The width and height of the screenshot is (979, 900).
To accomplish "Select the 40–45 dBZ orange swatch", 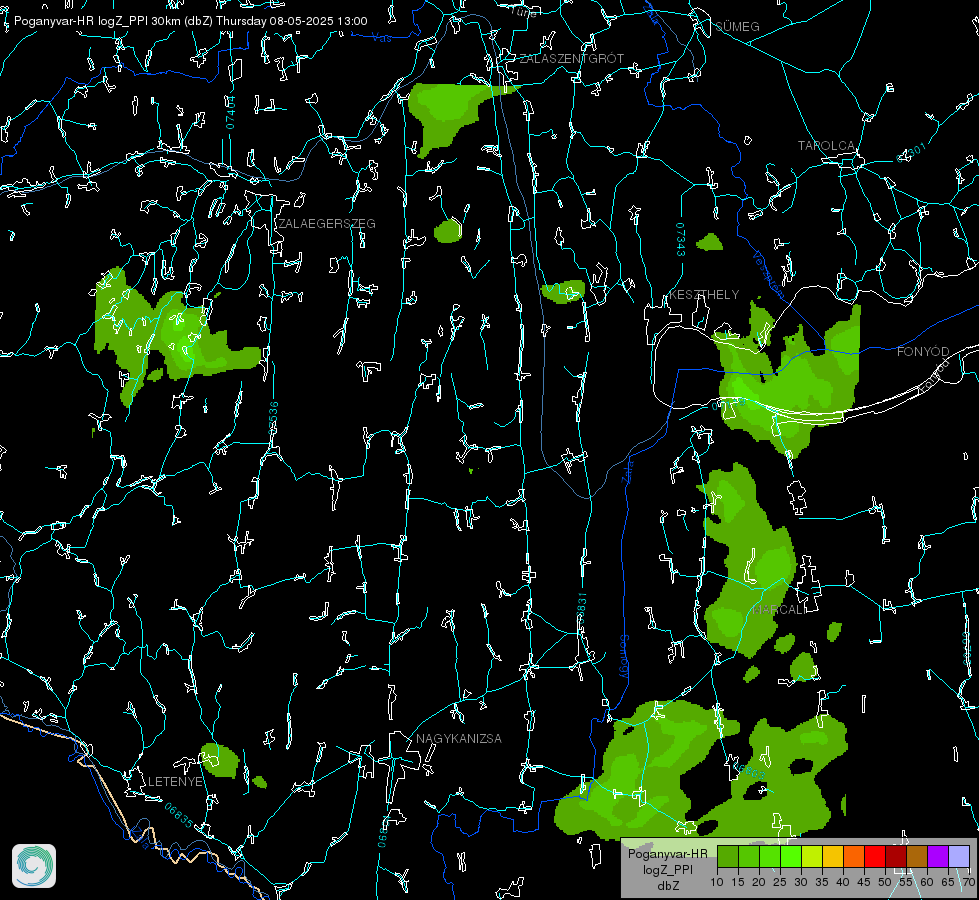I will click(854, 856).
